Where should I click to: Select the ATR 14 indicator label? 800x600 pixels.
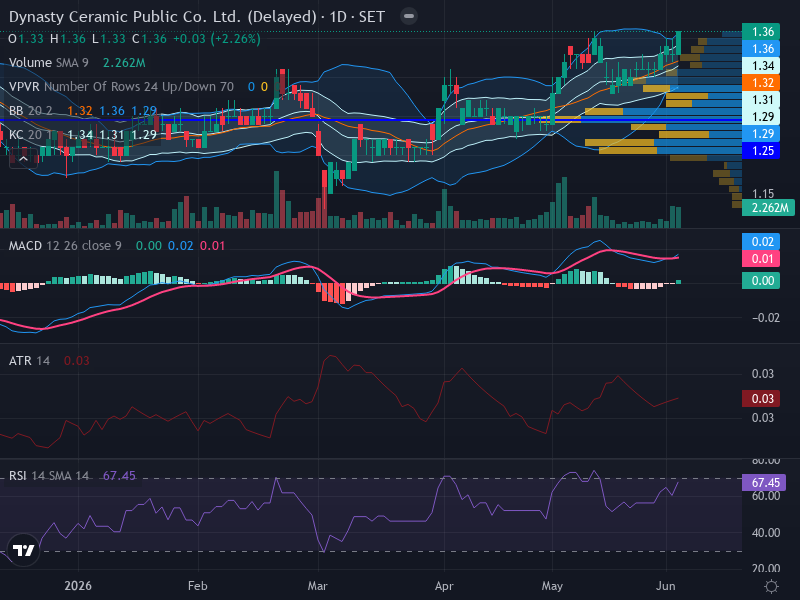[29, 361]
